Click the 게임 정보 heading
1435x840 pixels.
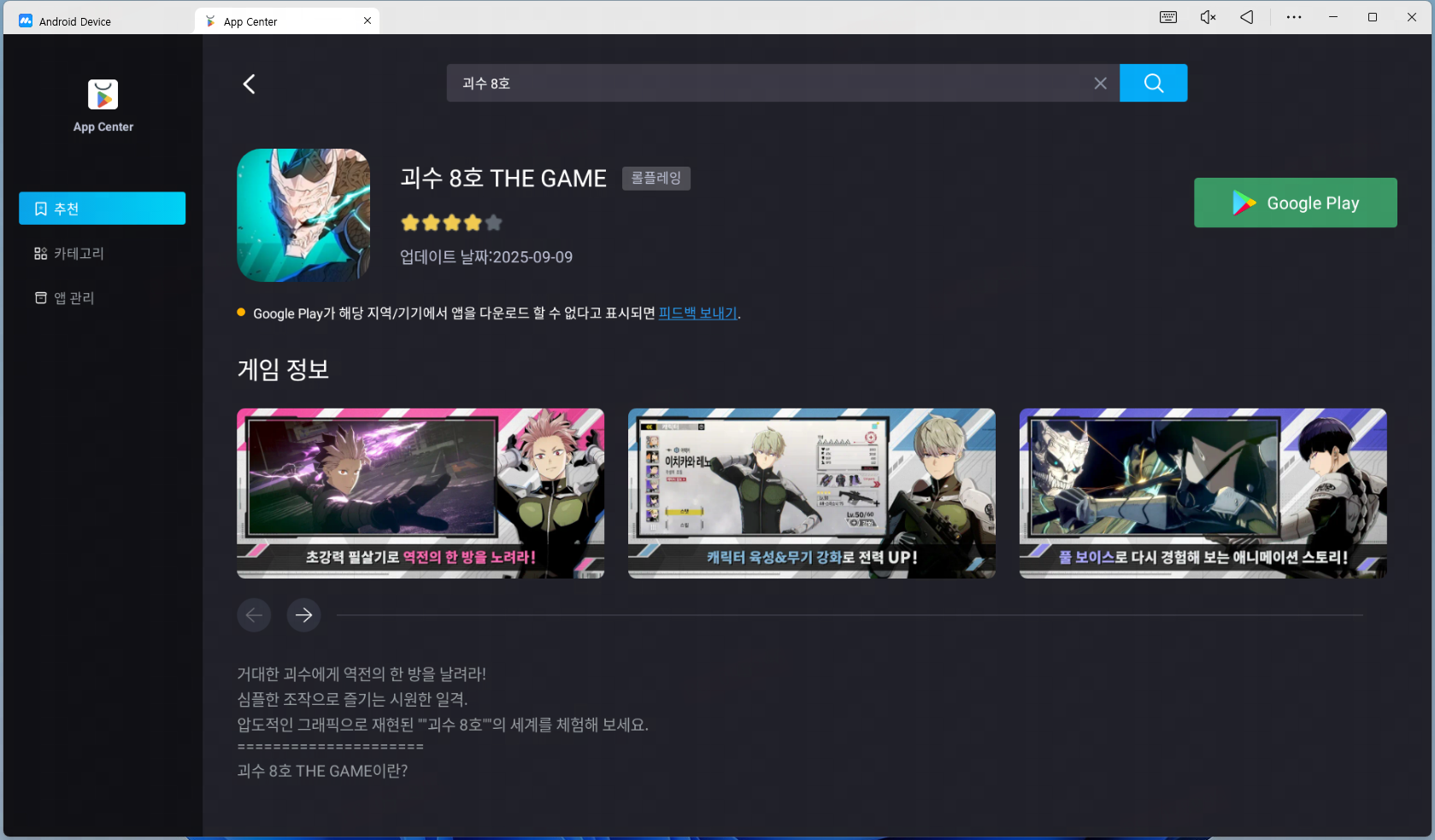point(283,369)
